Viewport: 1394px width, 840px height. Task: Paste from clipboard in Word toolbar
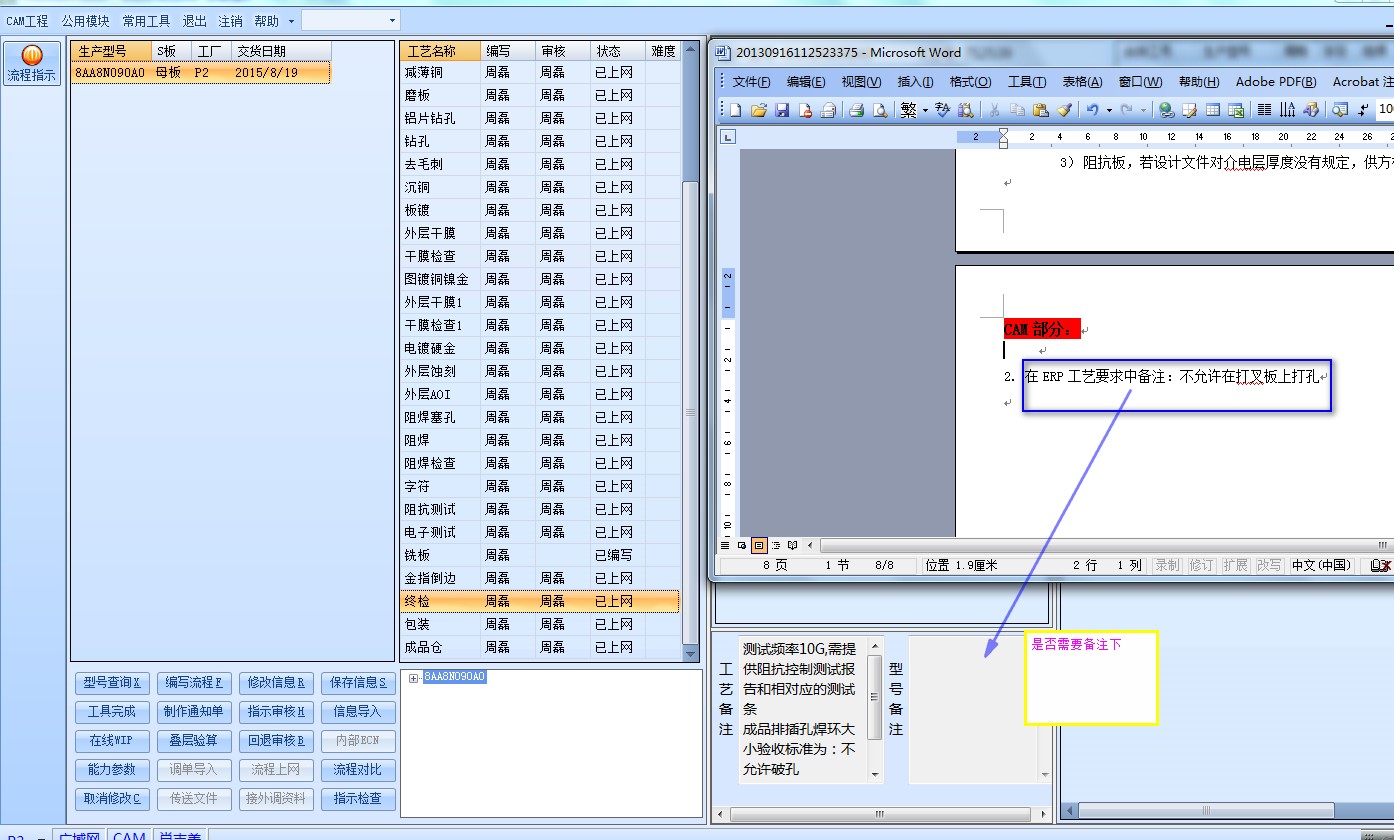pyautogui.click(x=1041, y=110)
